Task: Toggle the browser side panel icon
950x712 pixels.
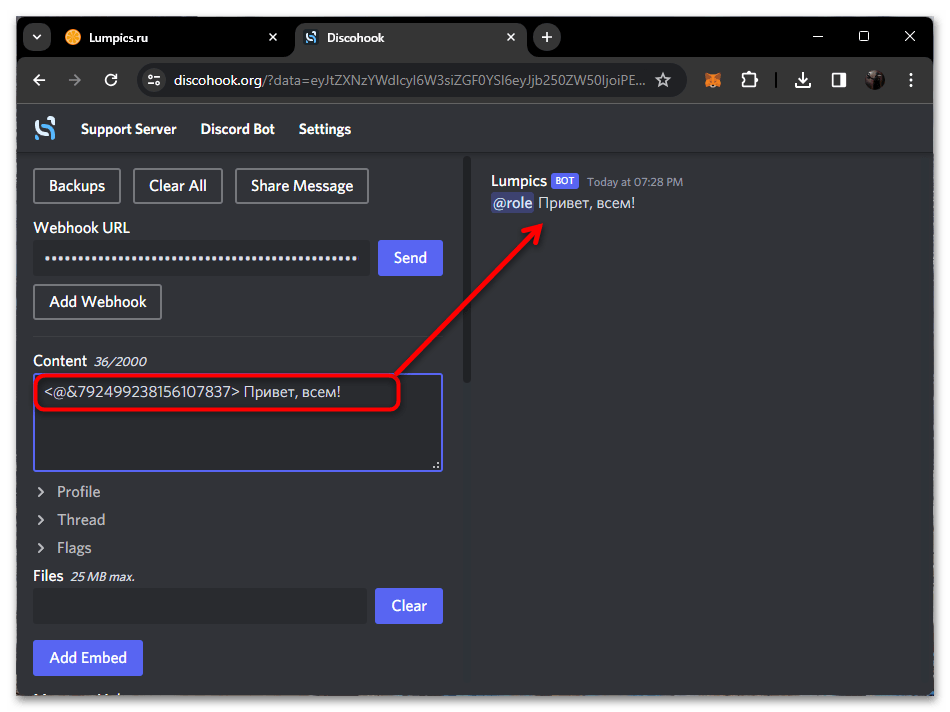Action: [x=839, y=80]
